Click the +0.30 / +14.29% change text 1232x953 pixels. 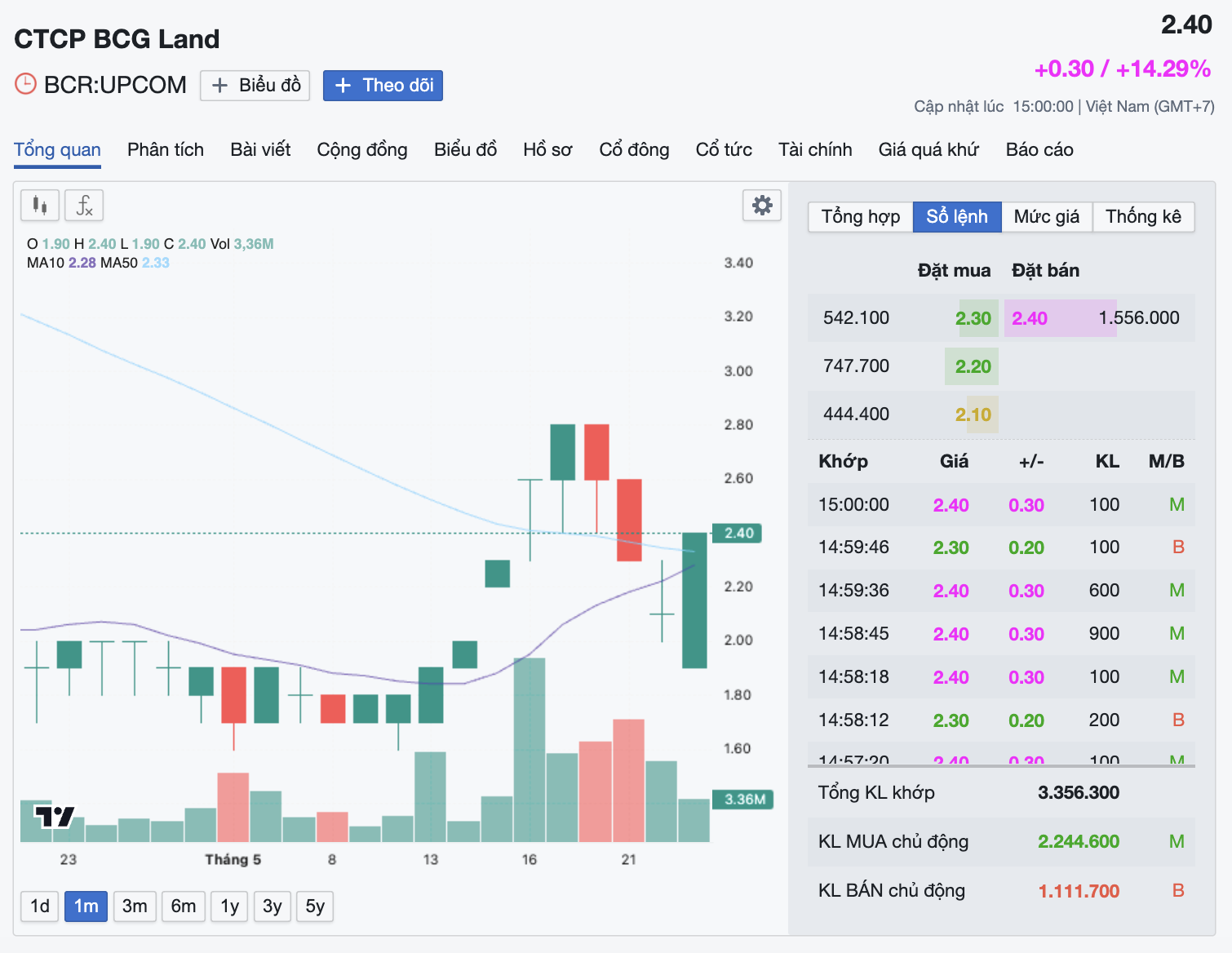[x=1122, y=69]
